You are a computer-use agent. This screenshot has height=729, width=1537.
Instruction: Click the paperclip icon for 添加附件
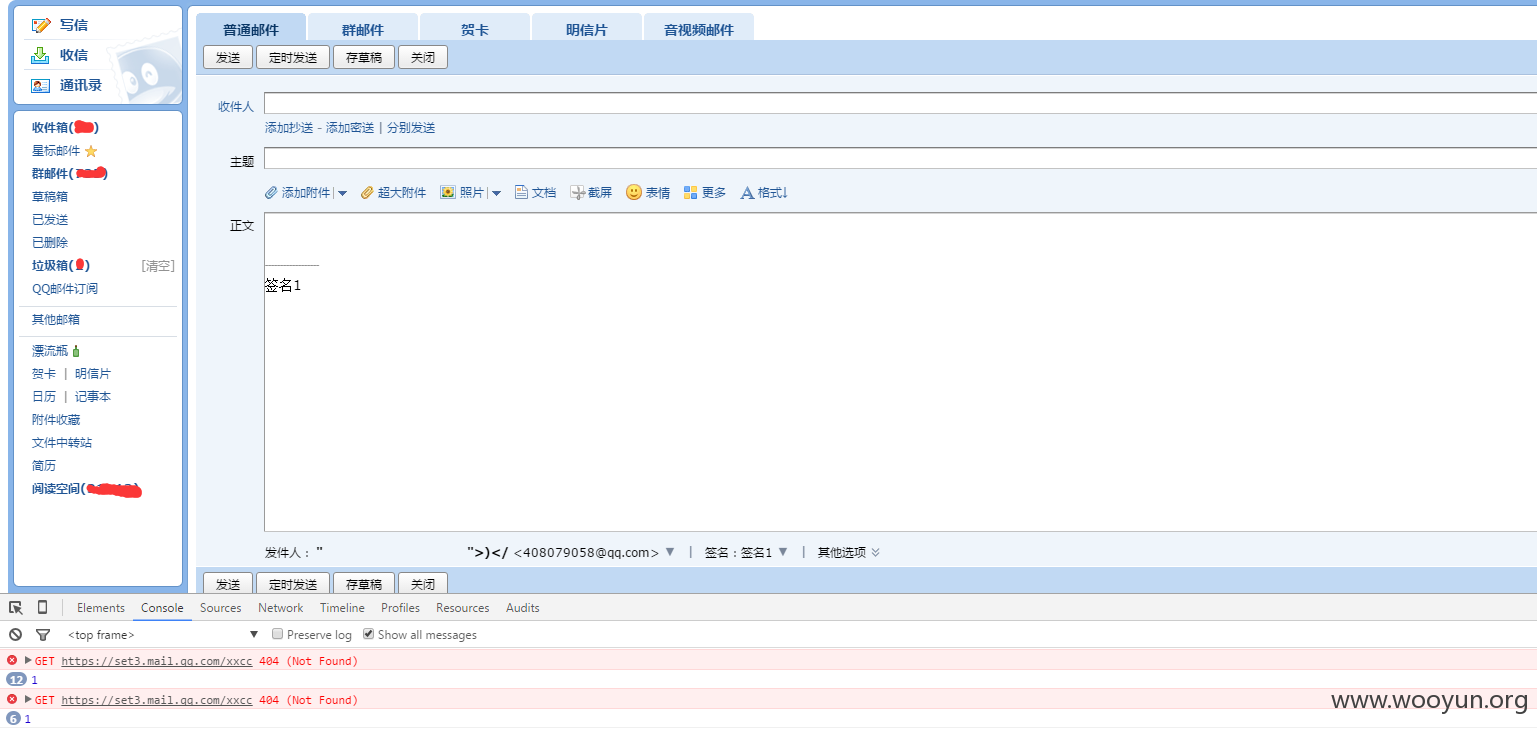(x=271, y=193)
